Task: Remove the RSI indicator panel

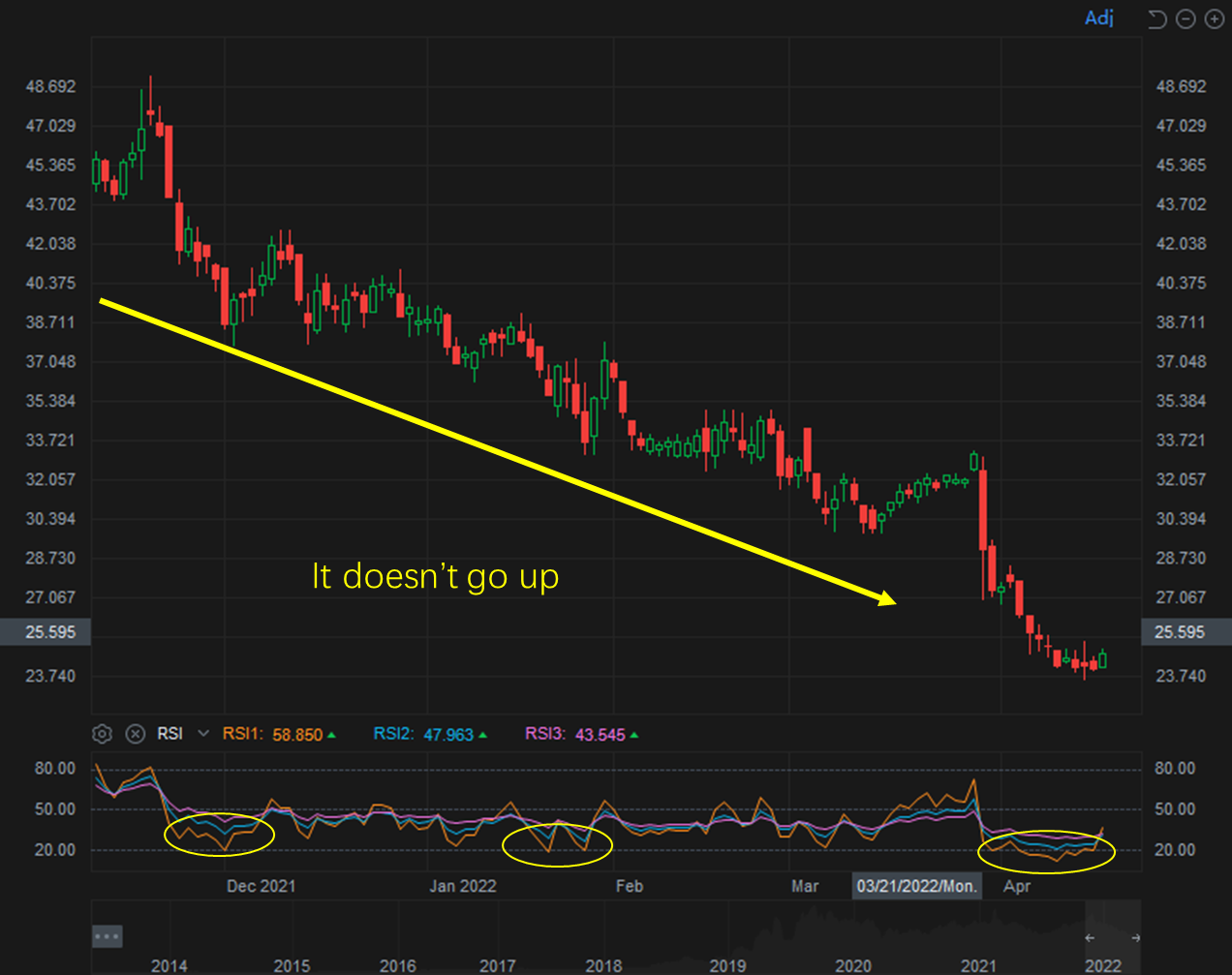Action: click(136, 734)
